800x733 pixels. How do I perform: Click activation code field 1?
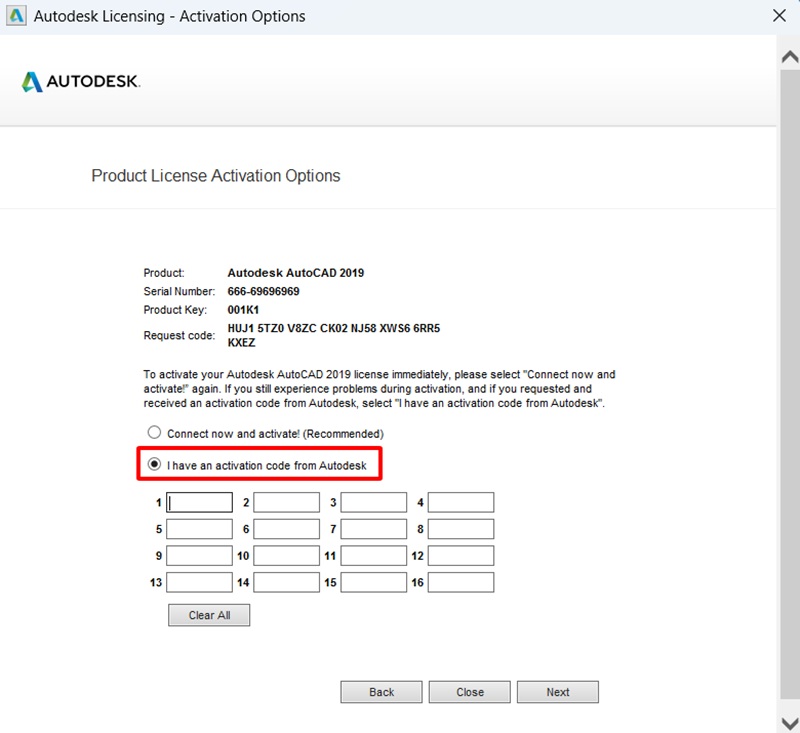point(200,503)
